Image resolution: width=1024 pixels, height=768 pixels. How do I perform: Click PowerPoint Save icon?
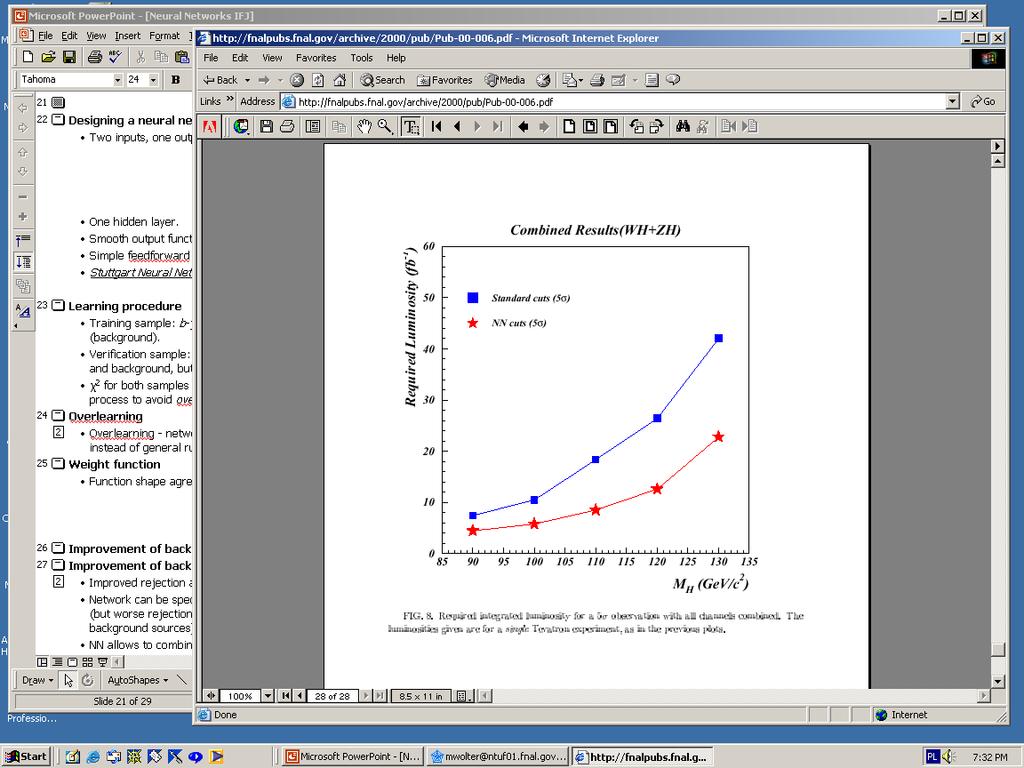click(x=69, y=57)
